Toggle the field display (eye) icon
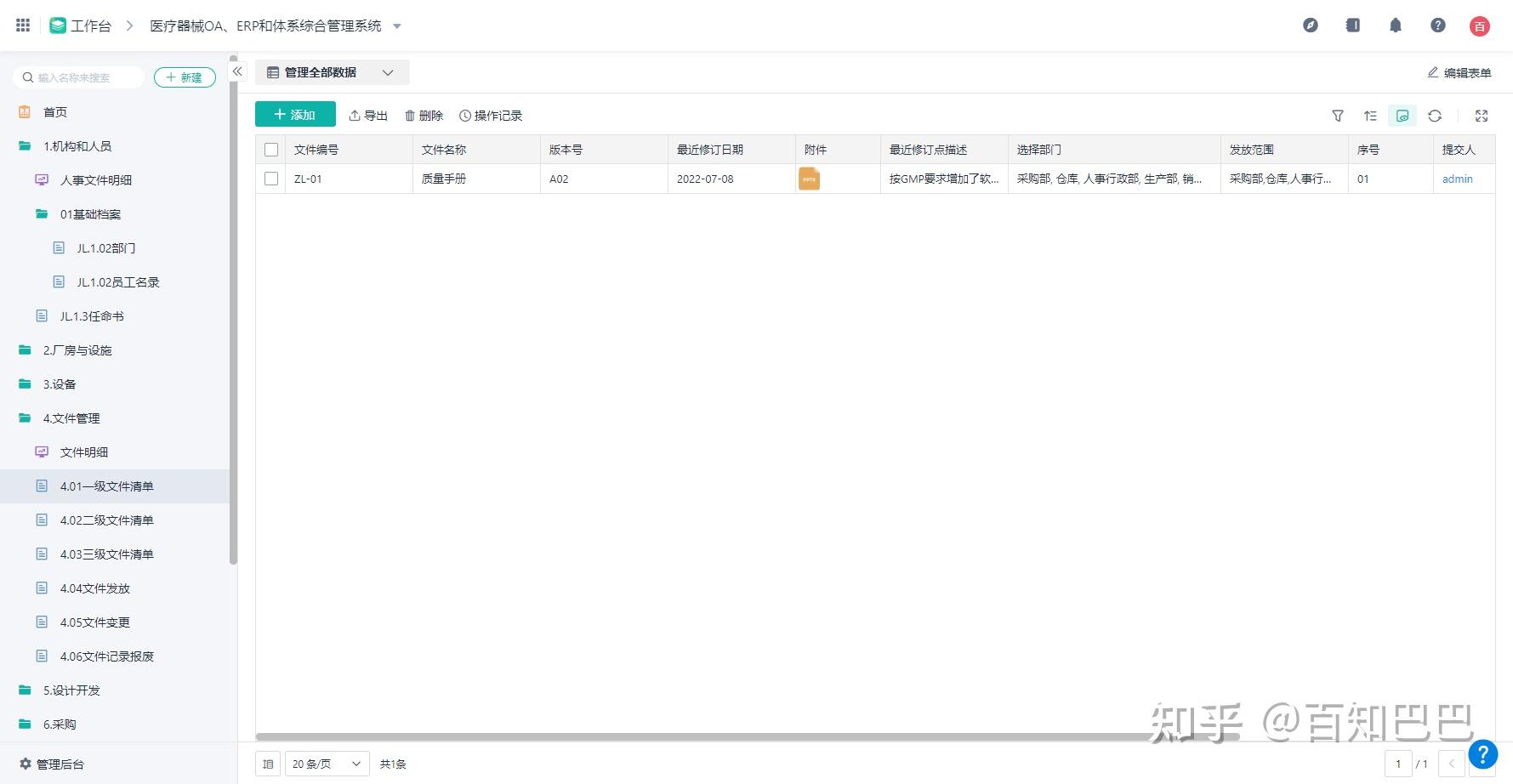Viewport: 1513px width, 784px height. pyautogui.click(x=1402, y=116)
